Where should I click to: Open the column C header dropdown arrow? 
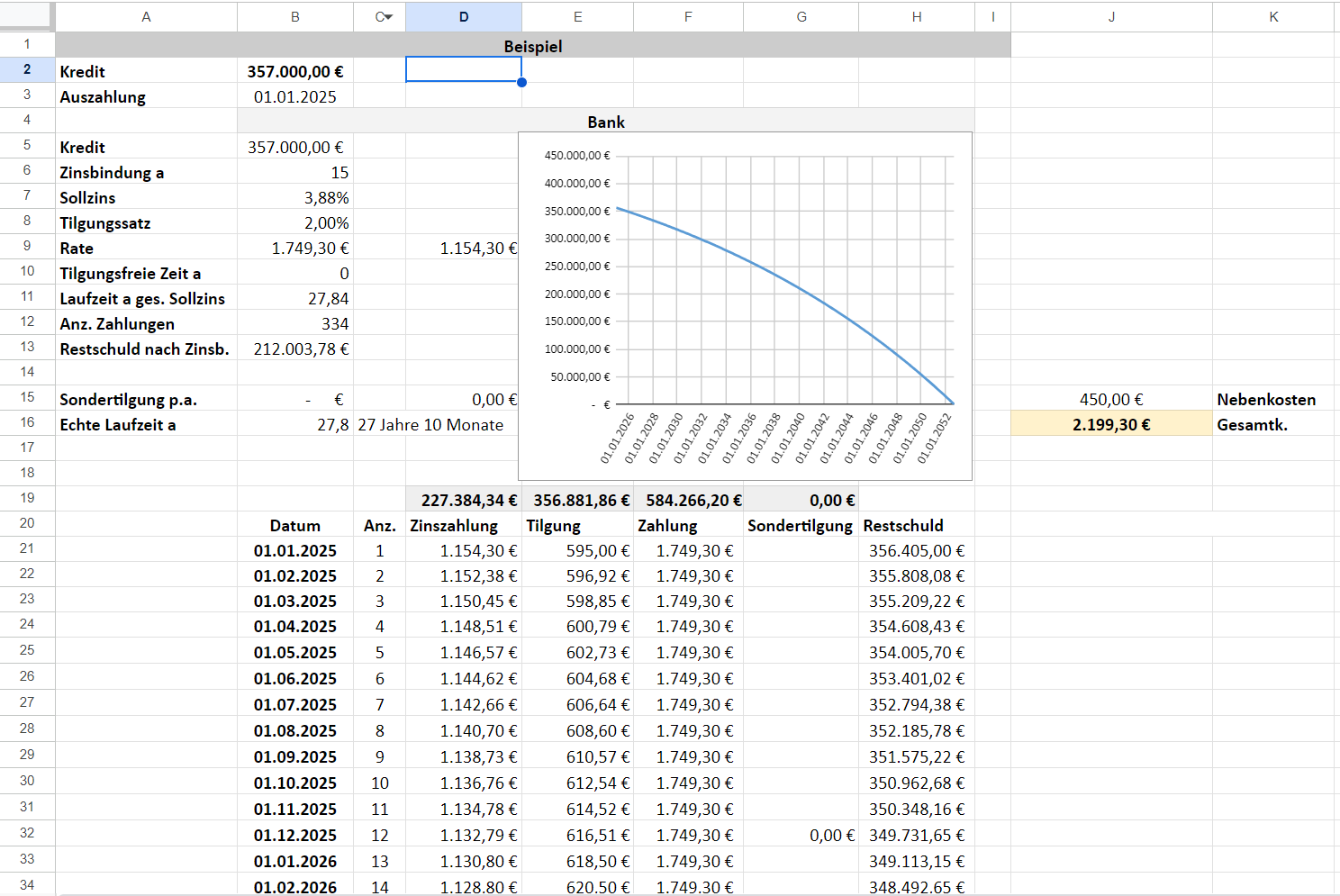388,17
